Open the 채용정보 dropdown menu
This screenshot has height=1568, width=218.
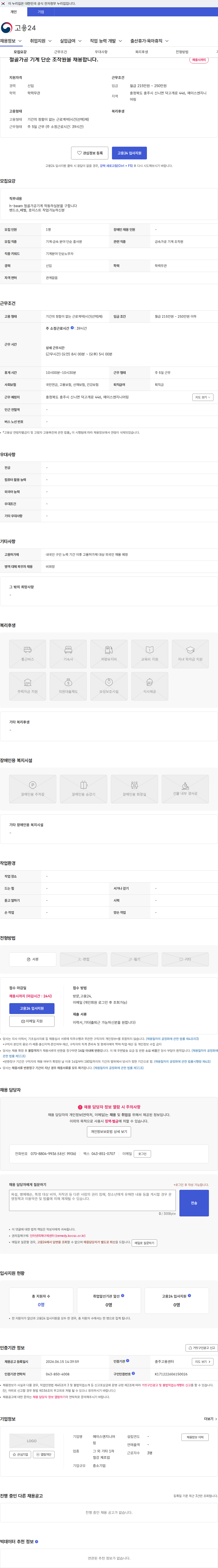click(11, 41)
